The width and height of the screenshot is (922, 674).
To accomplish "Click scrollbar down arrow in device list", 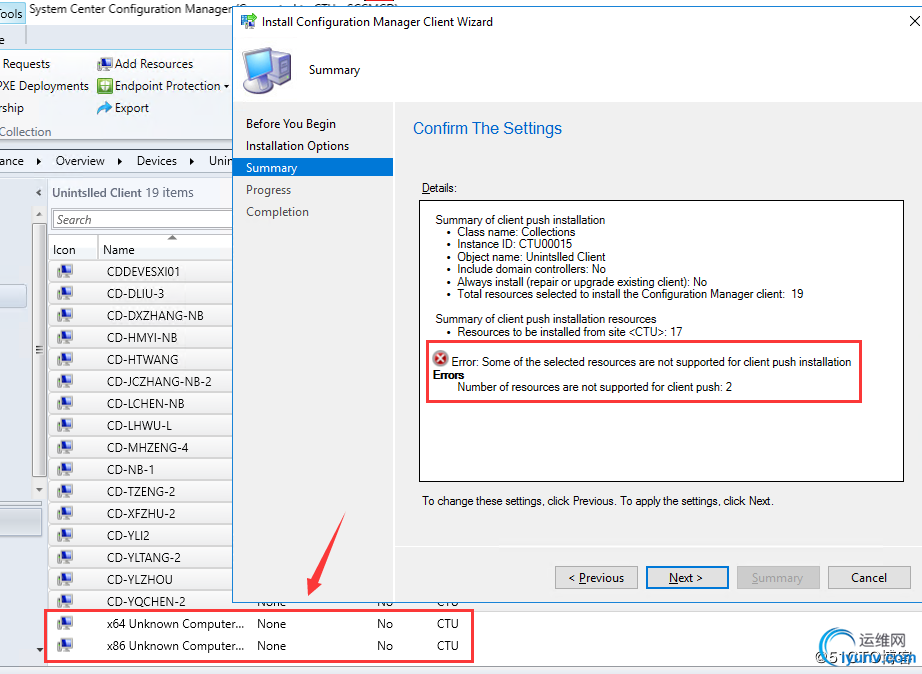I will pos(39,489).
